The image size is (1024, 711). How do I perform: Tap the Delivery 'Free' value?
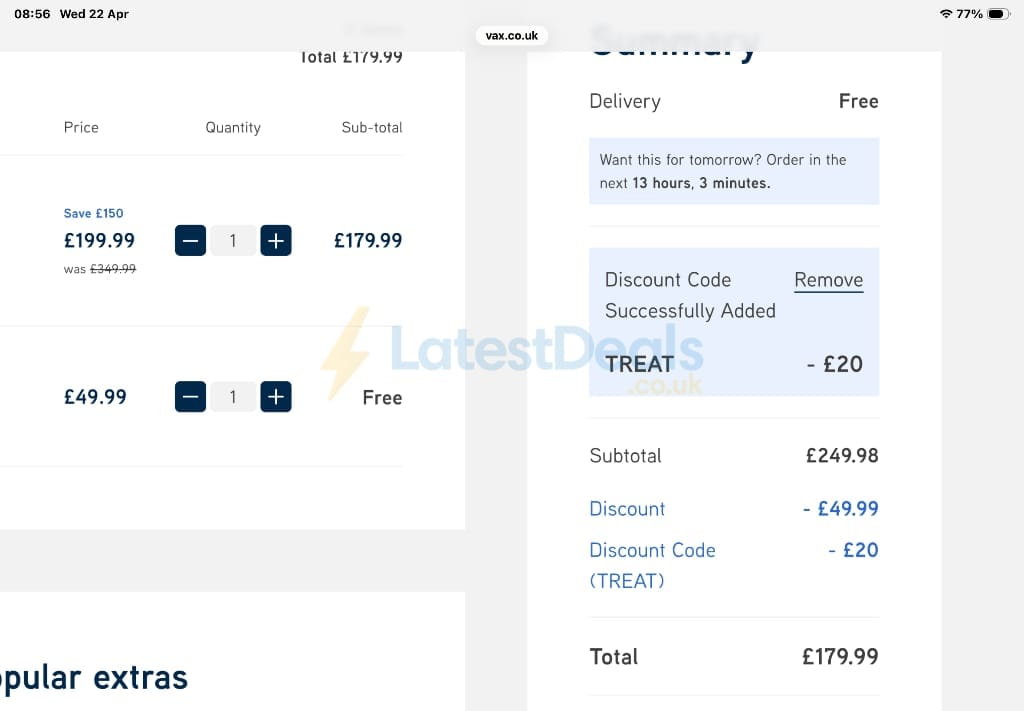click(x=858, y=101)
